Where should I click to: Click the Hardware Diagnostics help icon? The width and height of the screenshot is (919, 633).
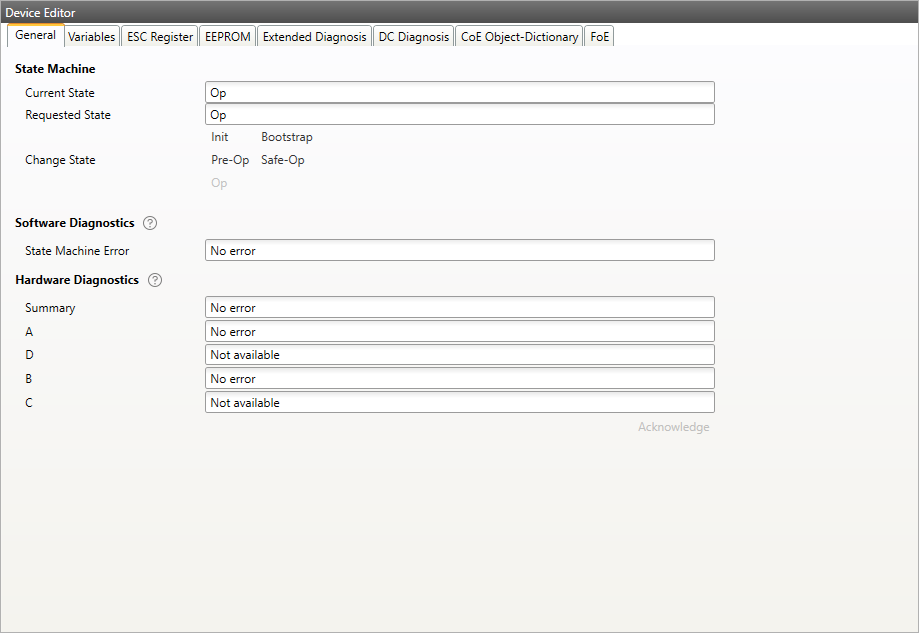155,280
